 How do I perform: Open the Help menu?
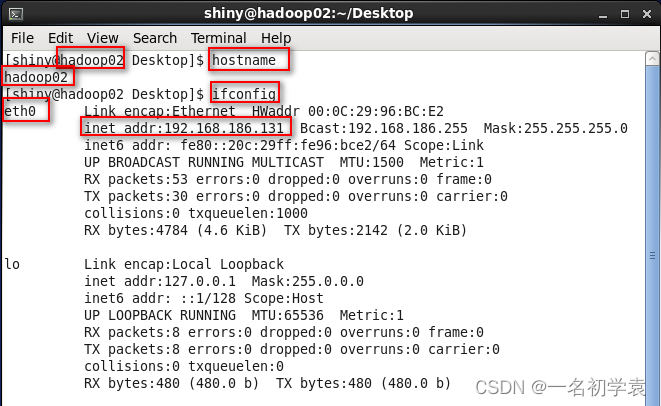tap(276, 38)
